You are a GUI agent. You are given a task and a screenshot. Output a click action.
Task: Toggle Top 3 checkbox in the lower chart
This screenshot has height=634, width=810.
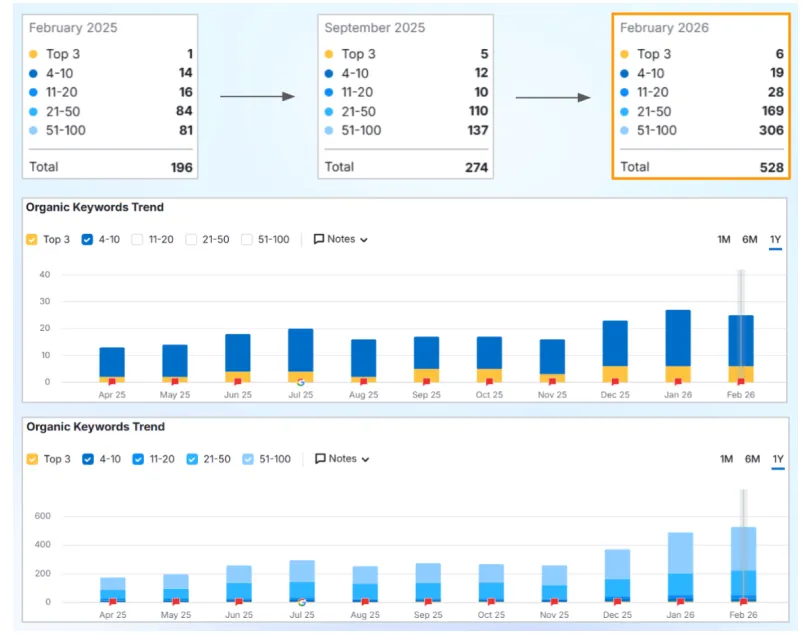[x=32, y=459]
